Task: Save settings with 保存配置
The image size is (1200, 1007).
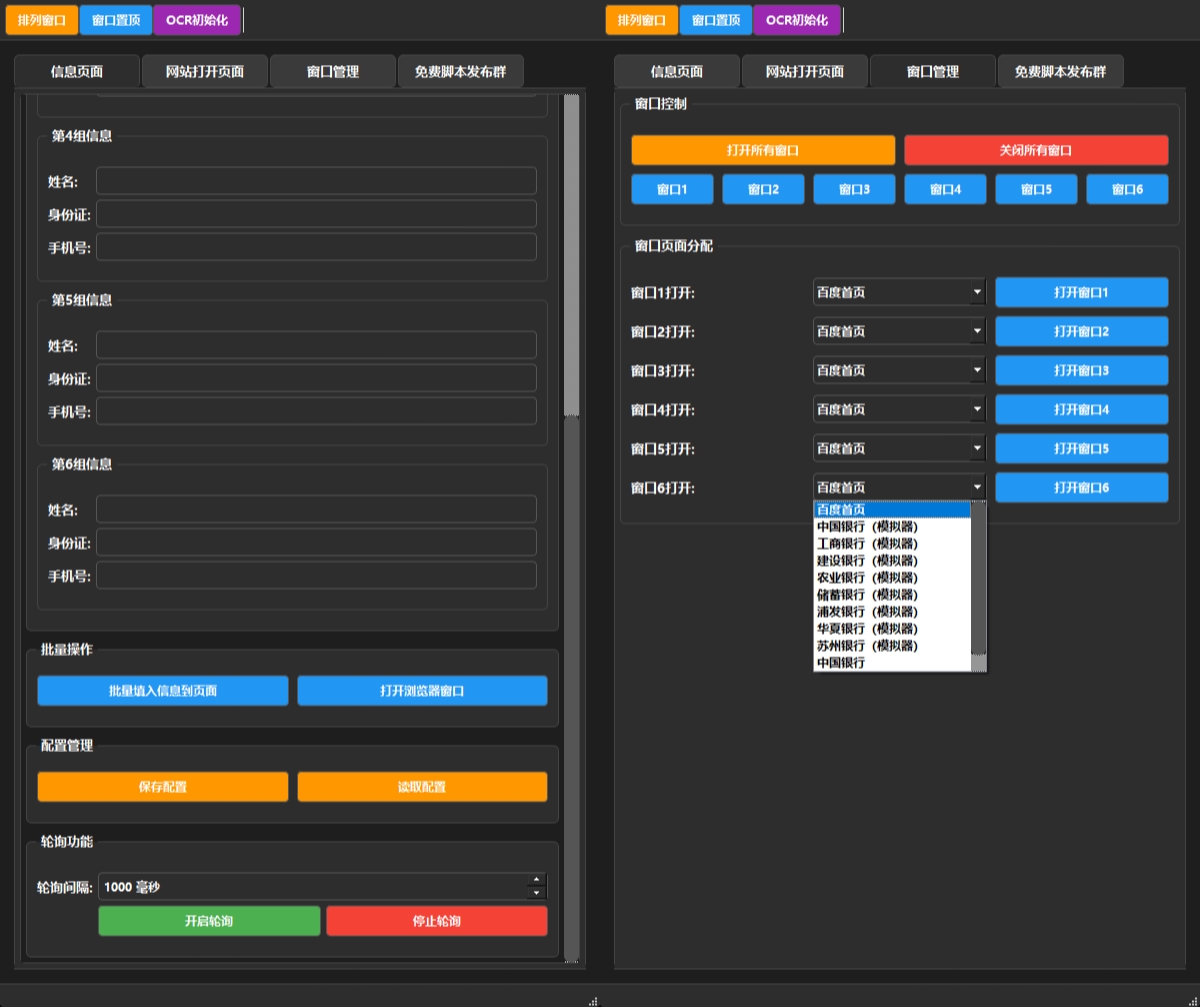Action: click(x=163, y=787)
